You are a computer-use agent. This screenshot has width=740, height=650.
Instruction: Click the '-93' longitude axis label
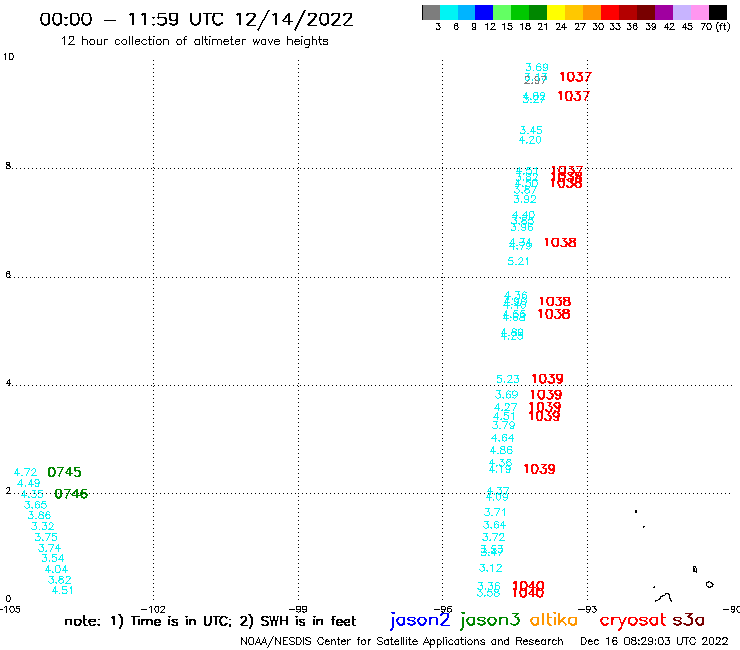[x=588, y=609]
